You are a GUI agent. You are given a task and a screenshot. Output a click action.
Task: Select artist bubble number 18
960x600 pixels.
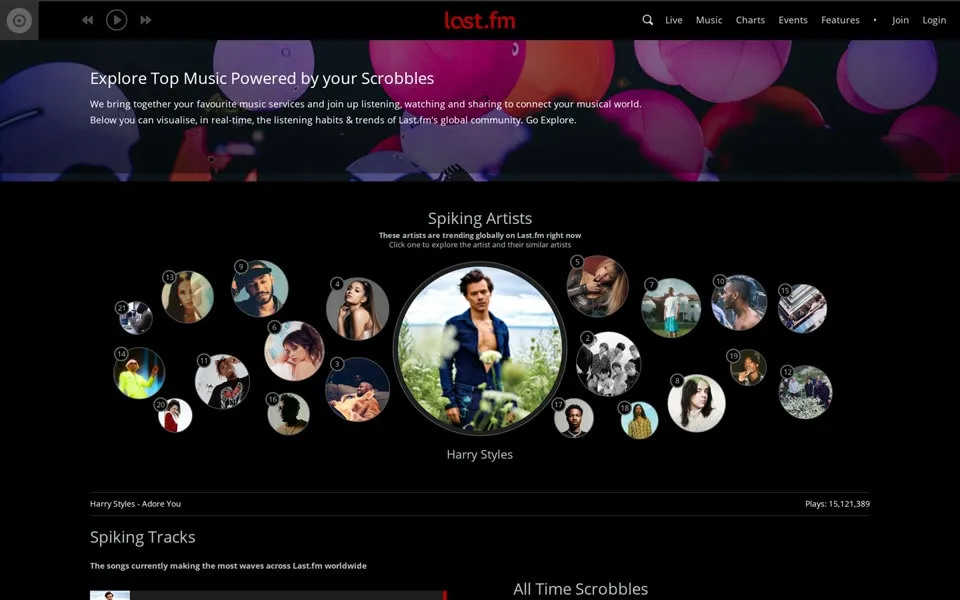639,420
